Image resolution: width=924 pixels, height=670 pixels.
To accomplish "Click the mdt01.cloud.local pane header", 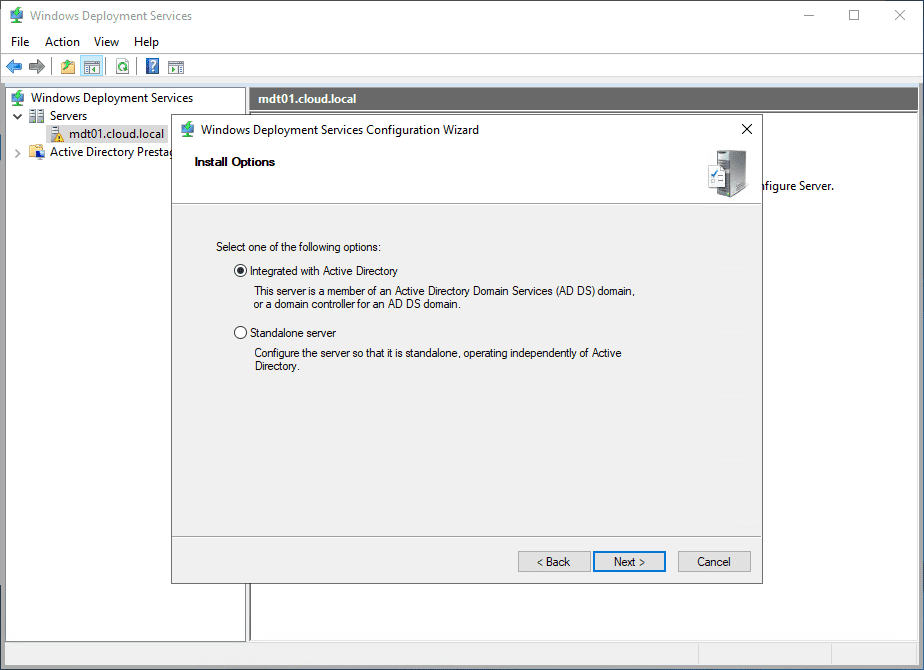I will (x=583, y=99).
